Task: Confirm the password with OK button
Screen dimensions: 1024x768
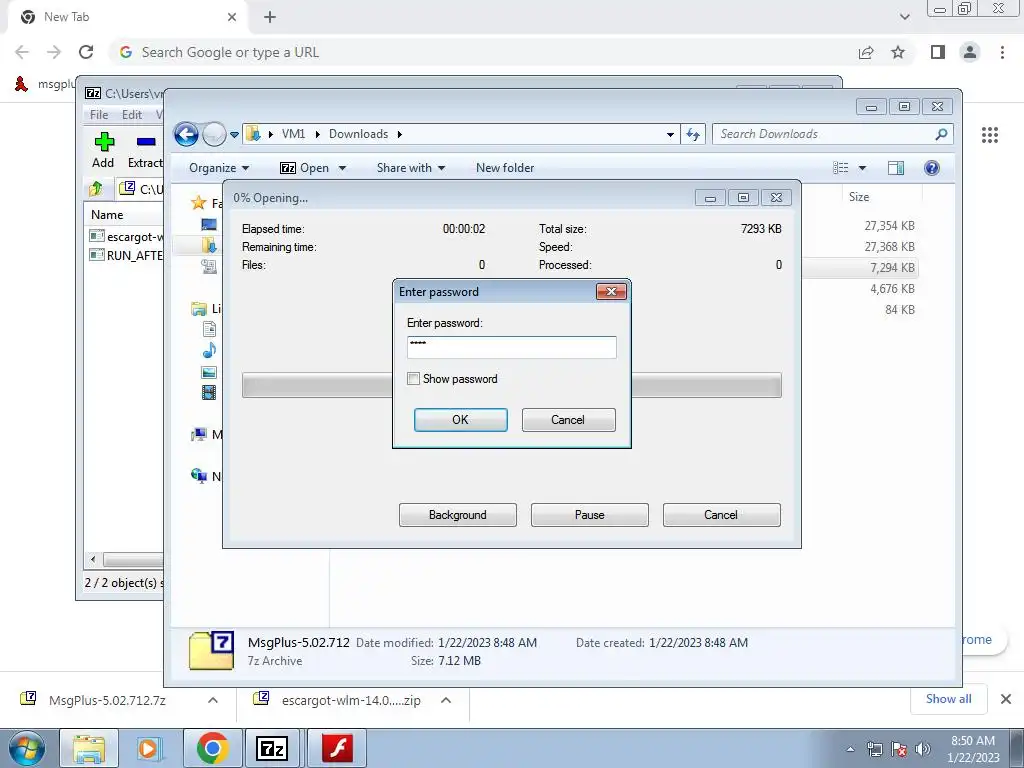Action: coord(460,420)
